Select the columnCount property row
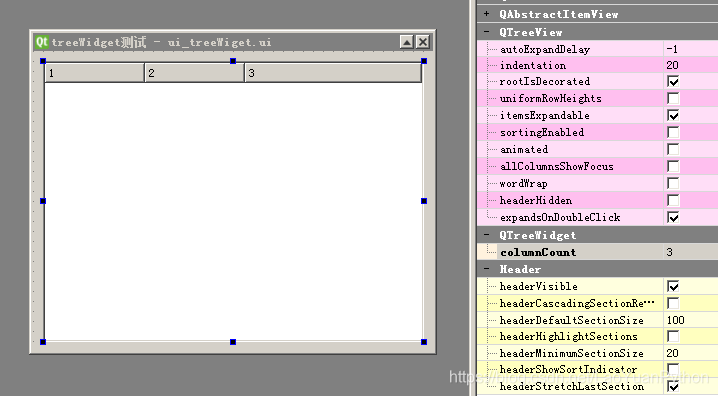718x396 pixels. [598, 252]
